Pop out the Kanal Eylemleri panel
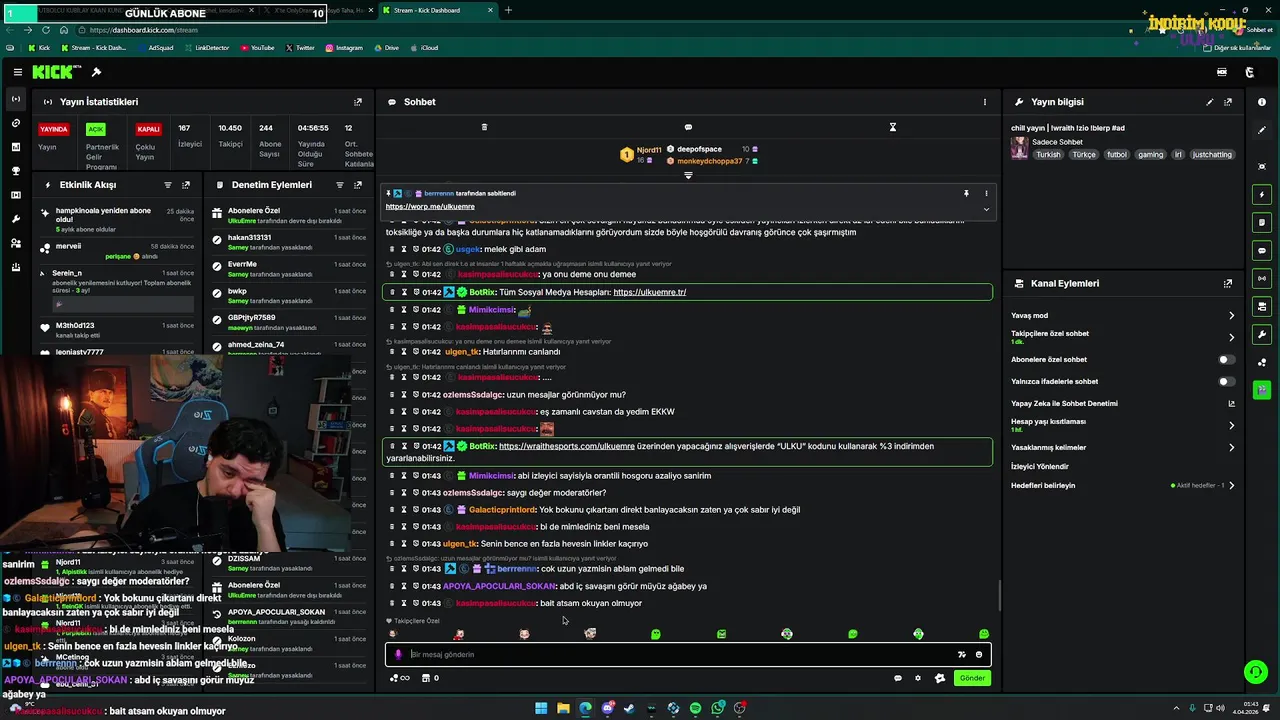This screenshot has width=1280, height=720. [x=1228, y=284]
